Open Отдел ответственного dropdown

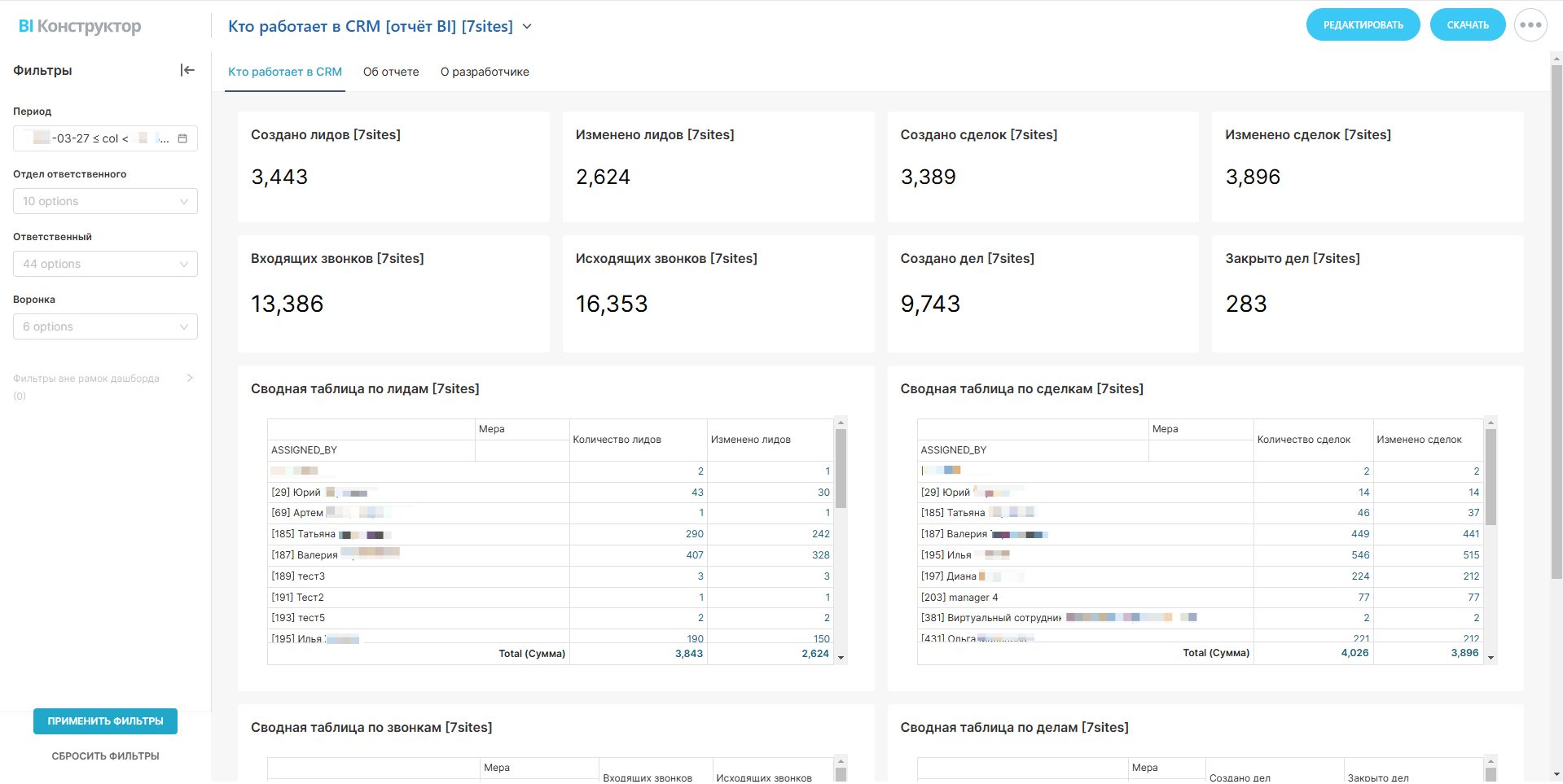(105, 201)
